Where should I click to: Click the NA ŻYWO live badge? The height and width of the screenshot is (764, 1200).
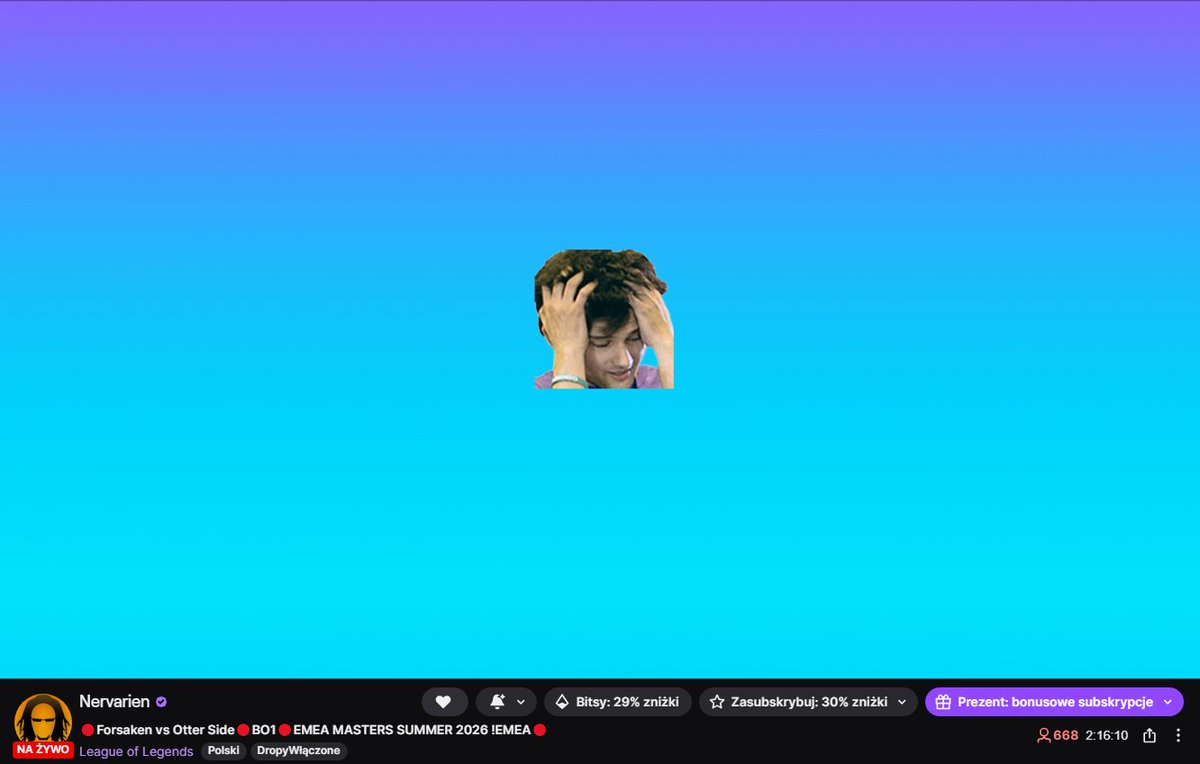(43, 750)
